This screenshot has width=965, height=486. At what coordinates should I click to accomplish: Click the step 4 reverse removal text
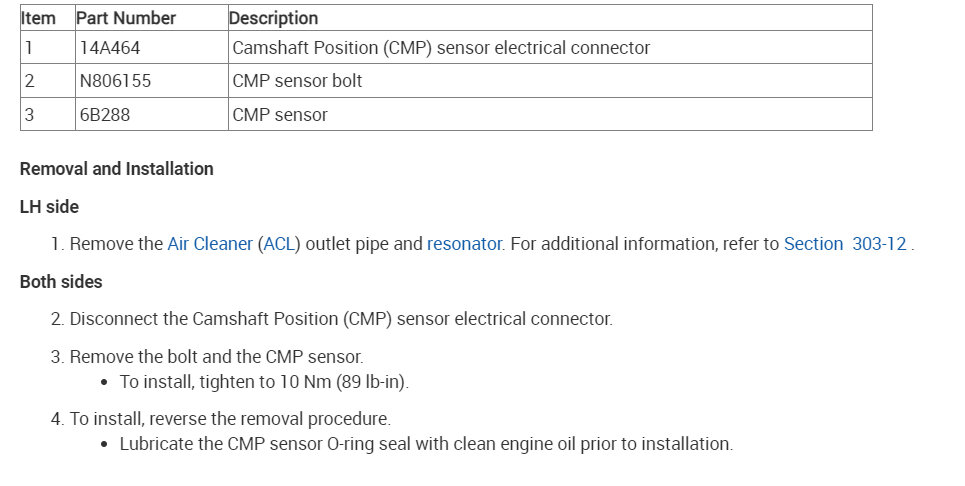point(230,418)
